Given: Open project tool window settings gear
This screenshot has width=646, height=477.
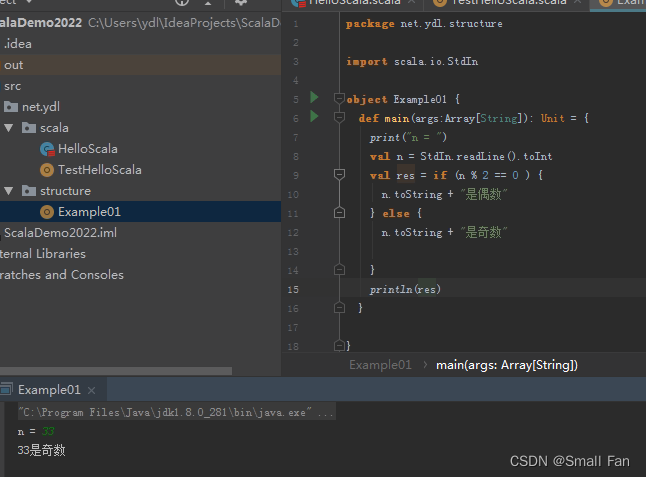Looking at the screenshot, I should tap(241, 2).
